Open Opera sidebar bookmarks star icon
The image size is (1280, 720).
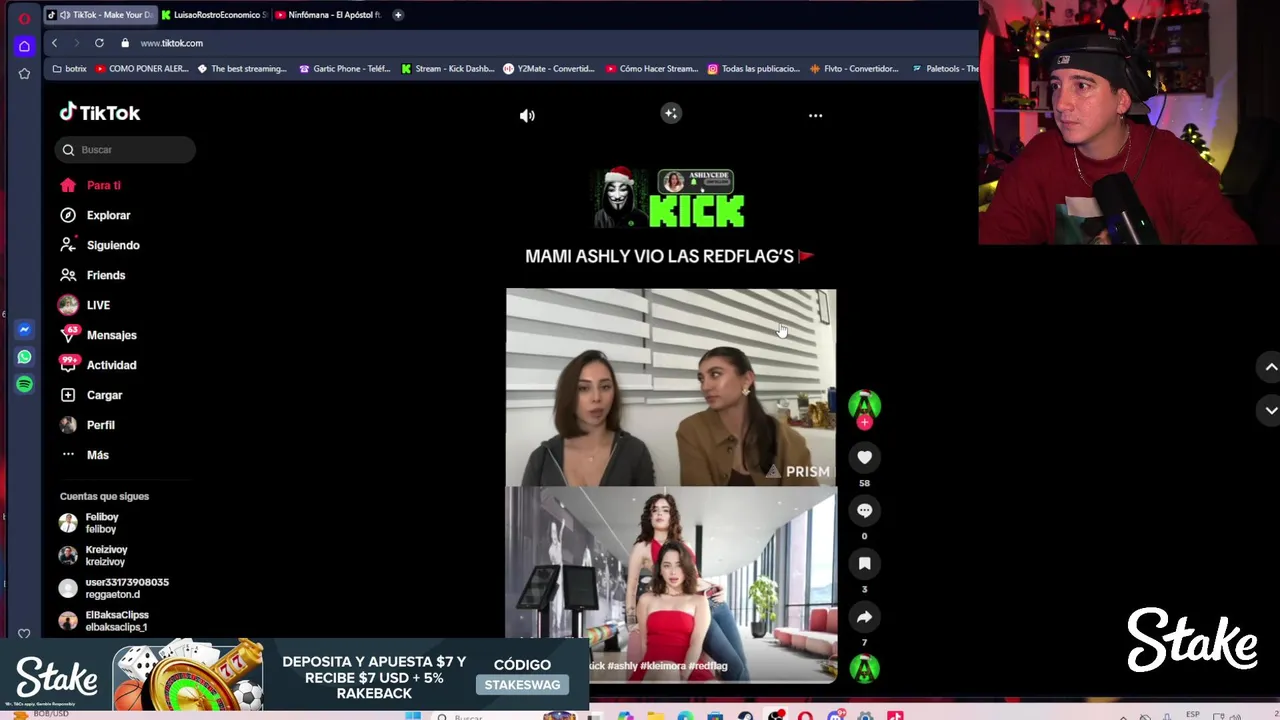[x=24, y=74]
